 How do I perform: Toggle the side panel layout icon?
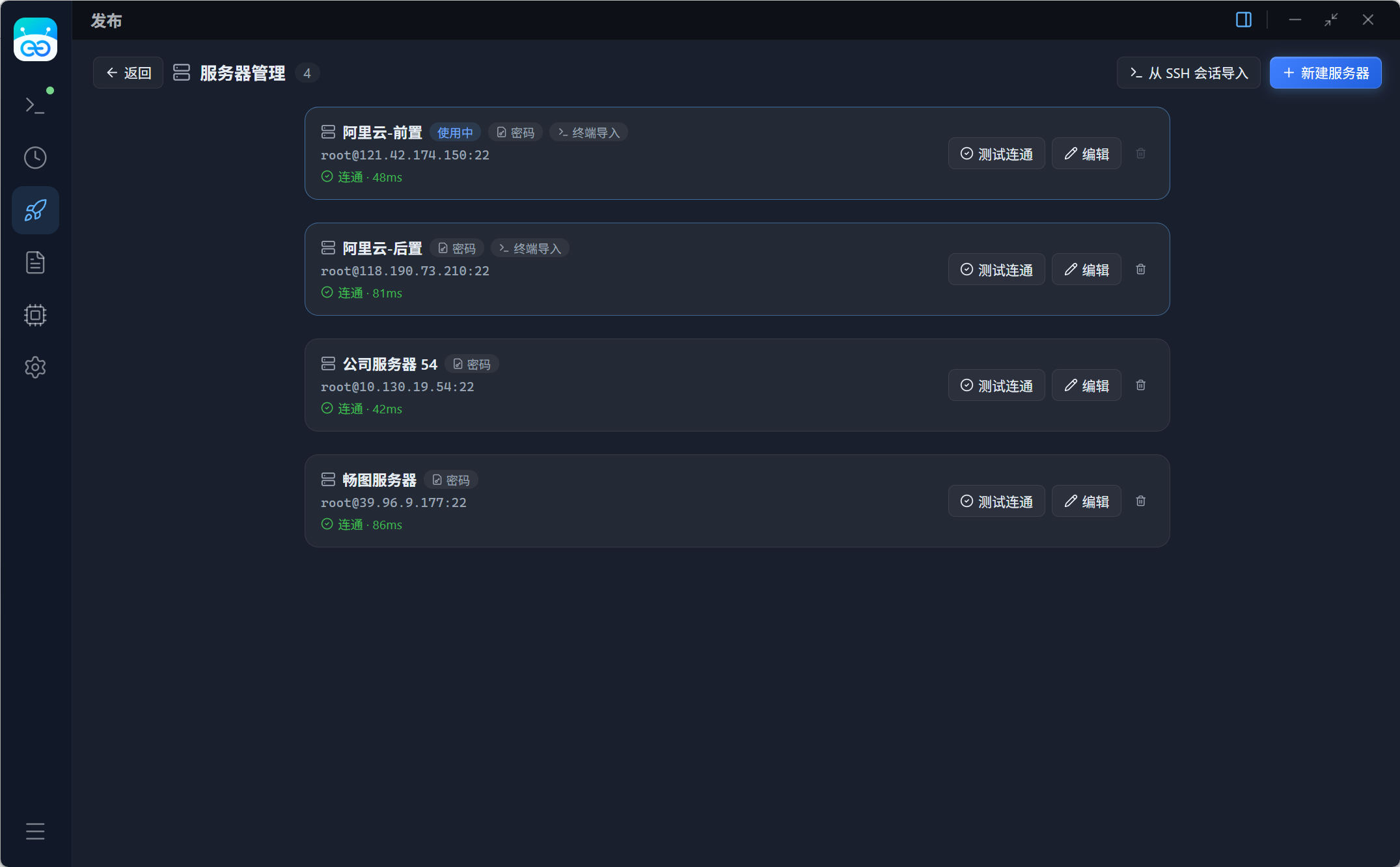tap(1243, 20)
